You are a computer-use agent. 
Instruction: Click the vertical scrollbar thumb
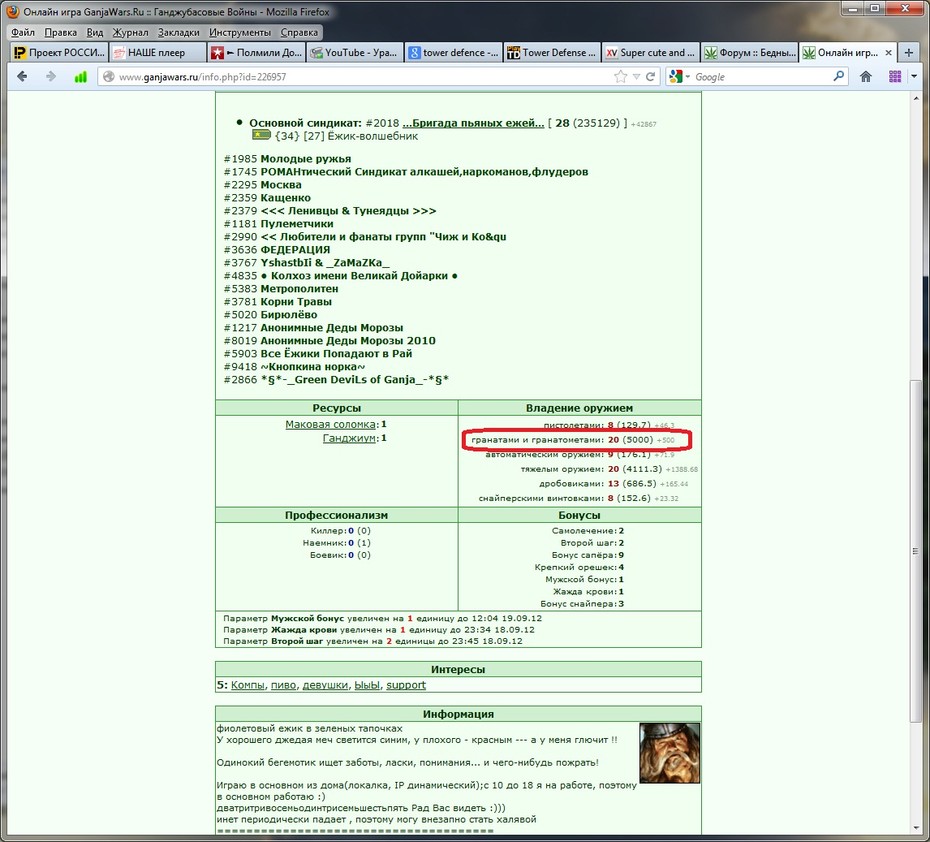(915, 550)
